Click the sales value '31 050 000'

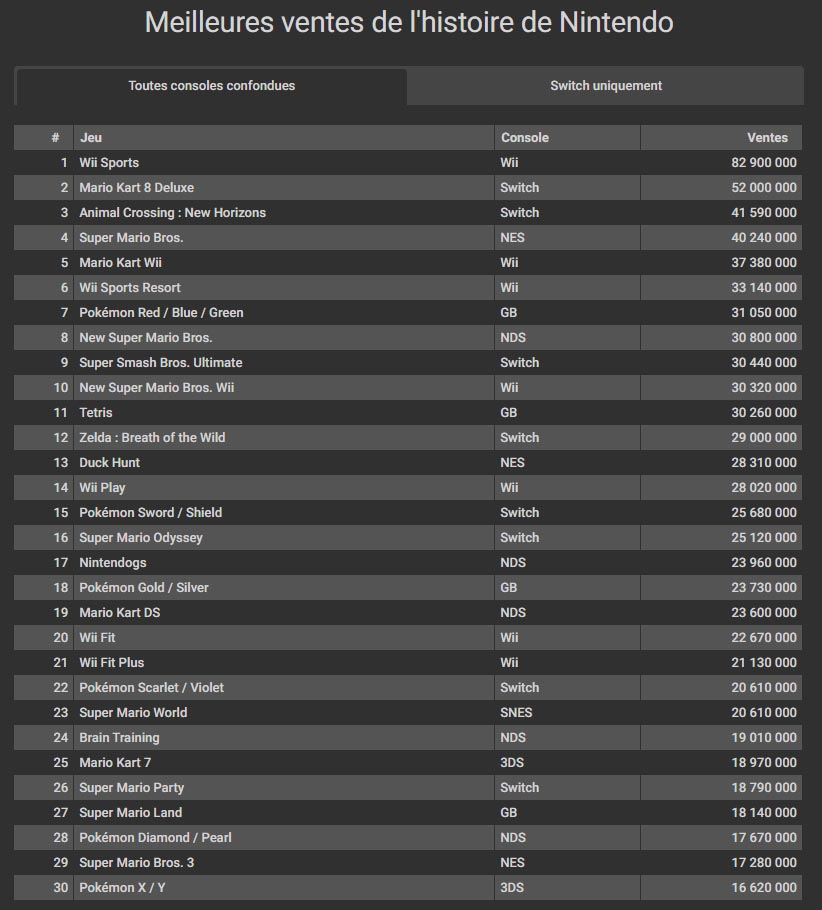(x=763, y=312)
